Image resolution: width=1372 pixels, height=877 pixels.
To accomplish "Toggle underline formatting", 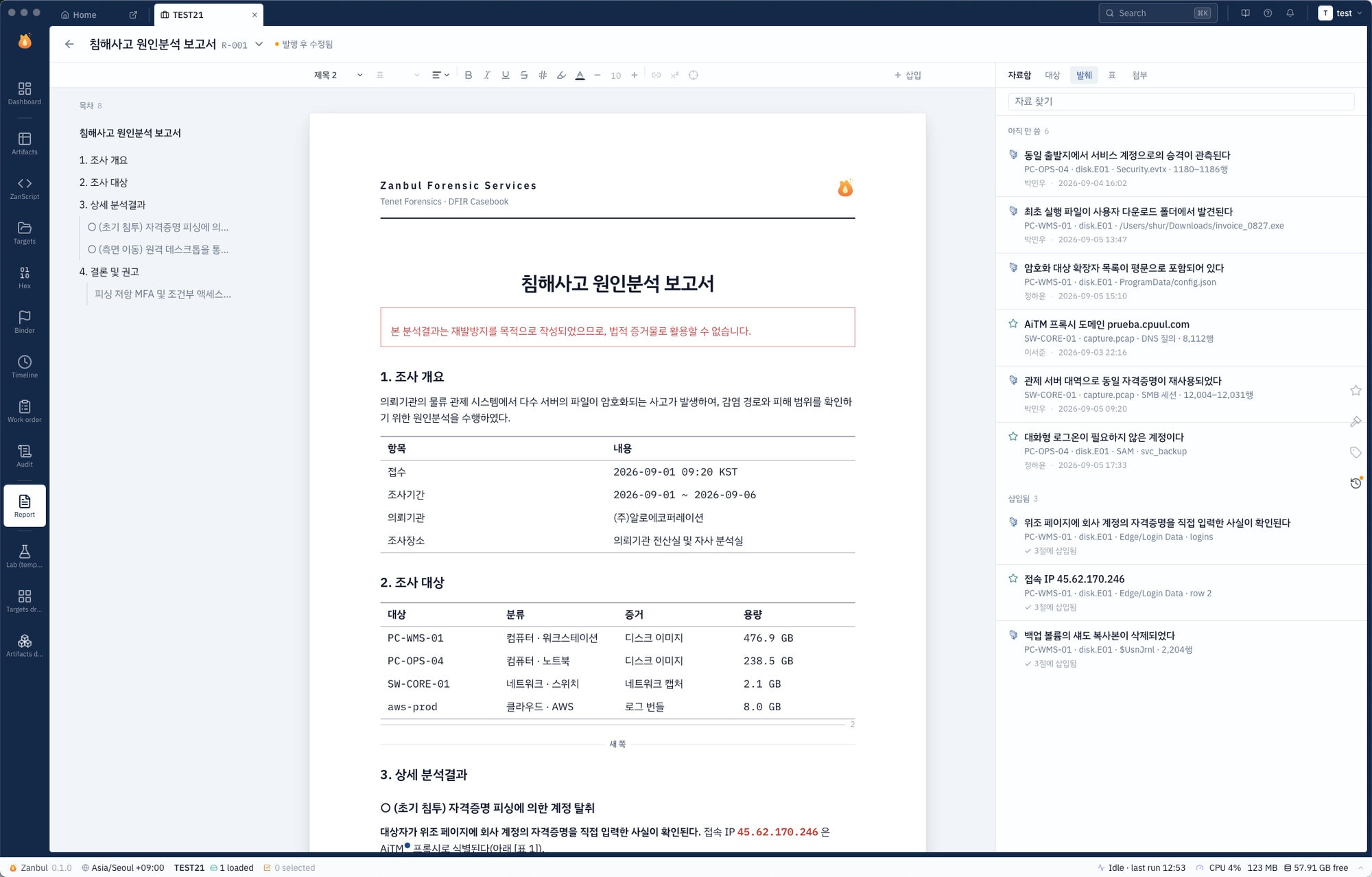I will [506, 75].
